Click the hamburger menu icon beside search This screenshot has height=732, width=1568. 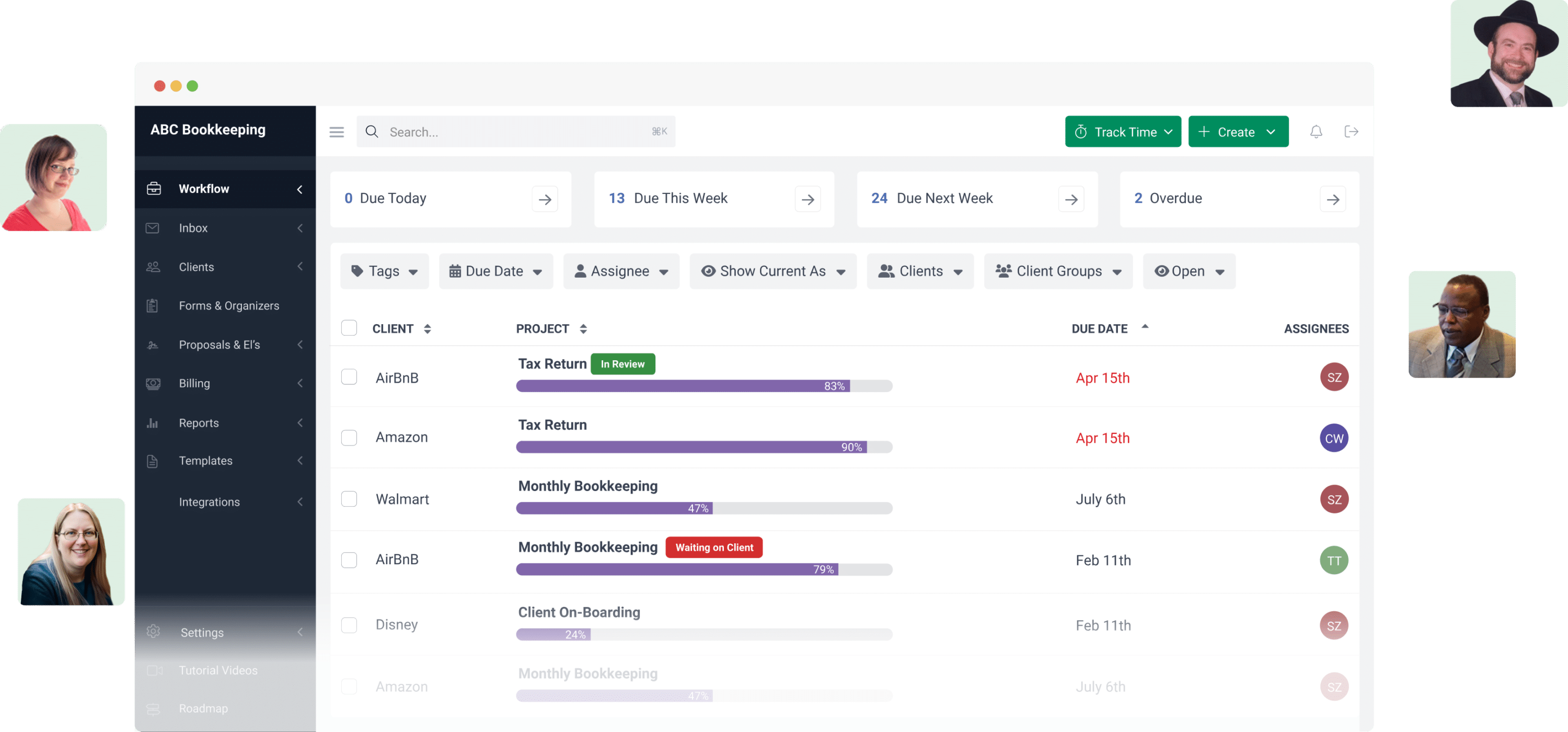coord(337,132)
